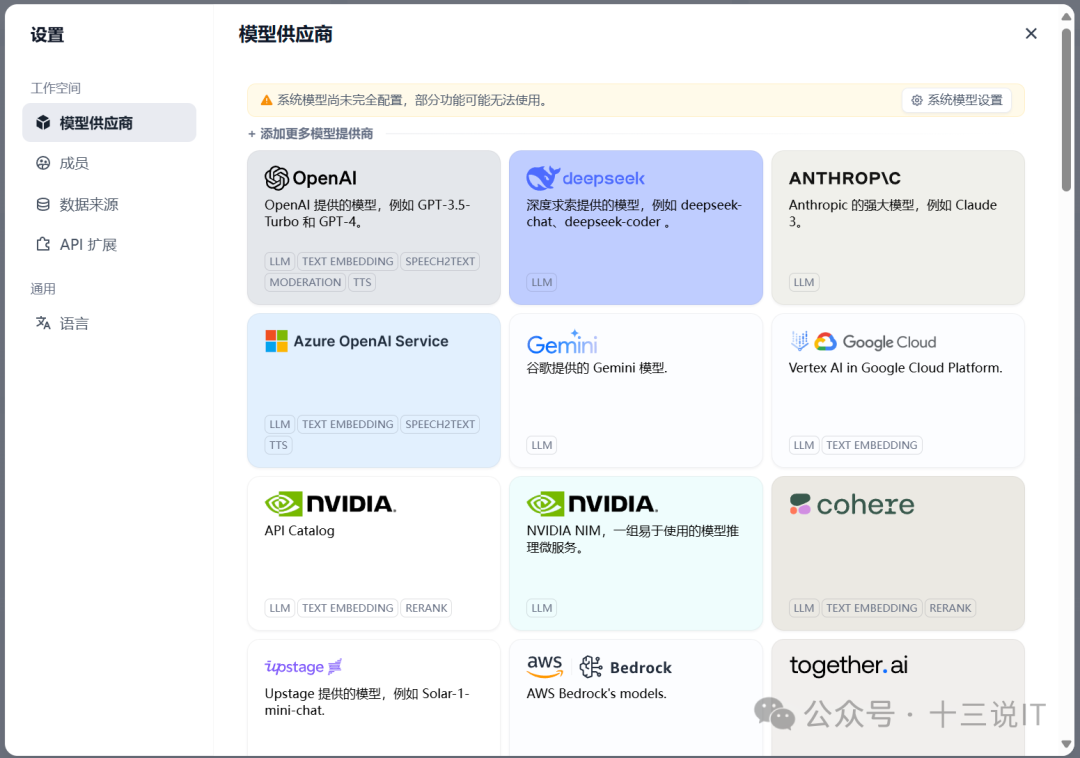Click the aws logo
The image size is (1080, 758).
coord(545,666)
